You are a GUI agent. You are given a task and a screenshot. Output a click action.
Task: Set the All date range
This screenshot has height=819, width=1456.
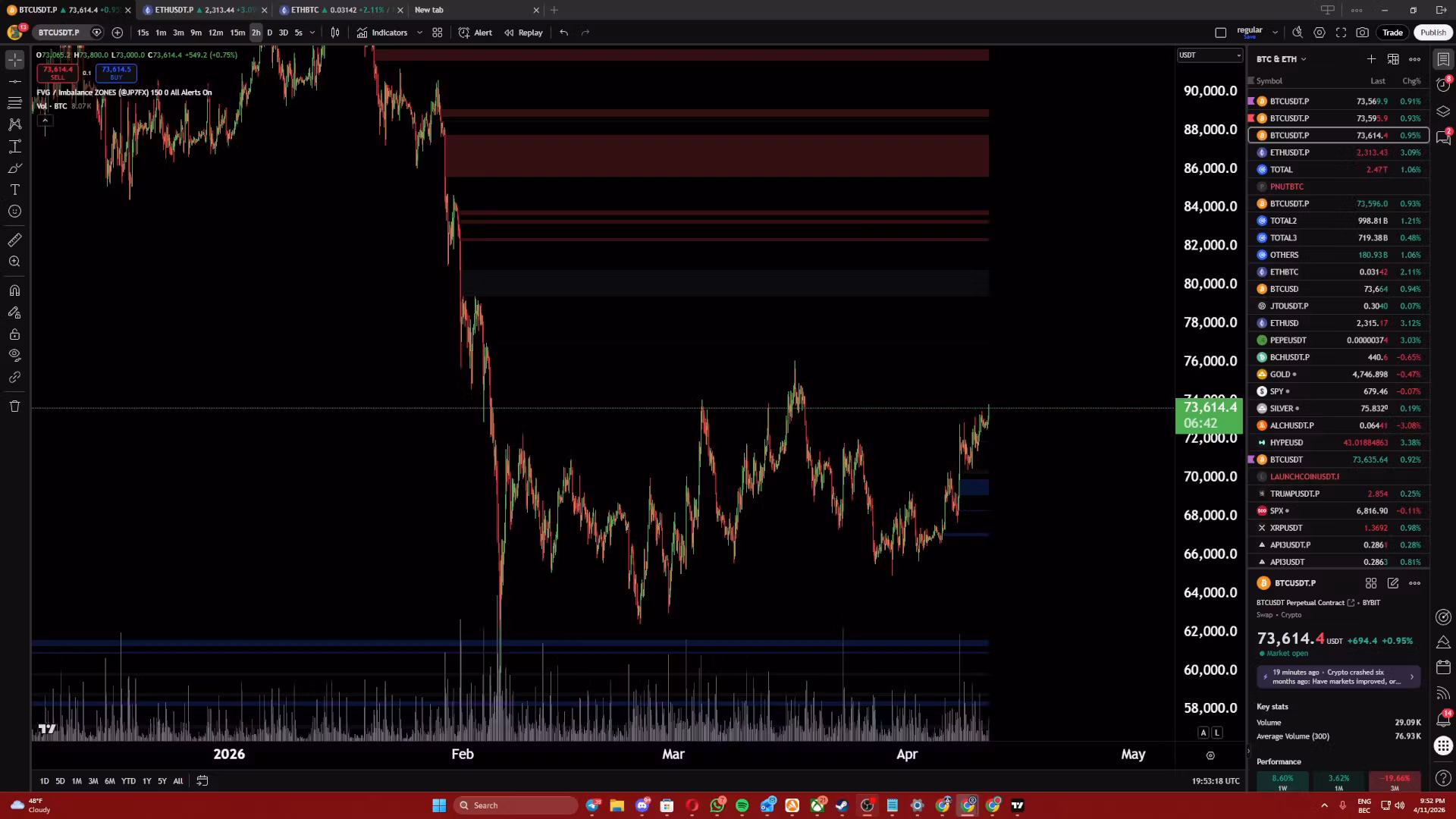[178, 781]
